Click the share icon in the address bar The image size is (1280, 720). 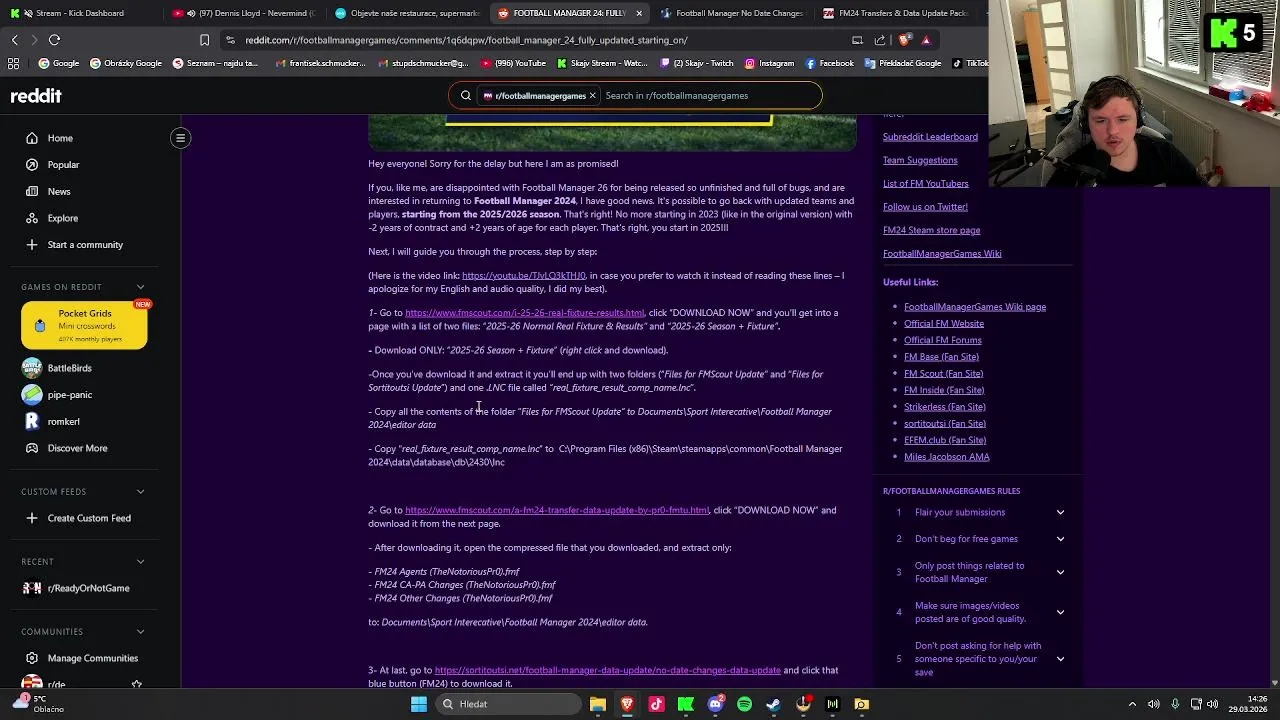click(880, 40)
